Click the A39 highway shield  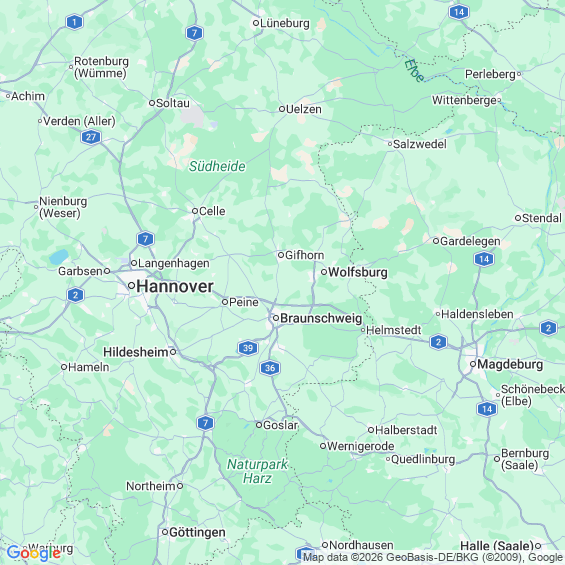(248, 348)
